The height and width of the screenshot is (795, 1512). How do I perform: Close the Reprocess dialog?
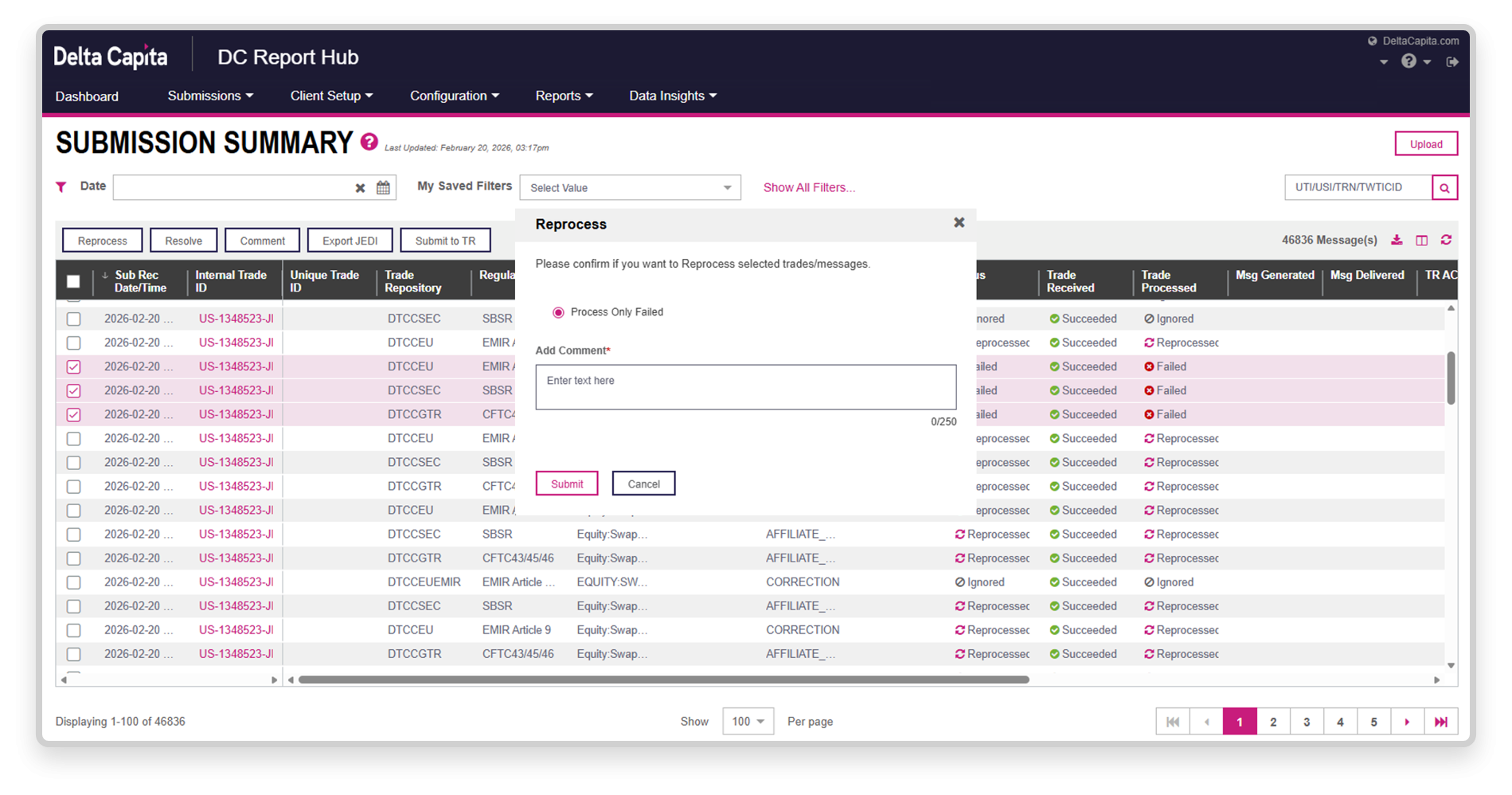(959, 223)
